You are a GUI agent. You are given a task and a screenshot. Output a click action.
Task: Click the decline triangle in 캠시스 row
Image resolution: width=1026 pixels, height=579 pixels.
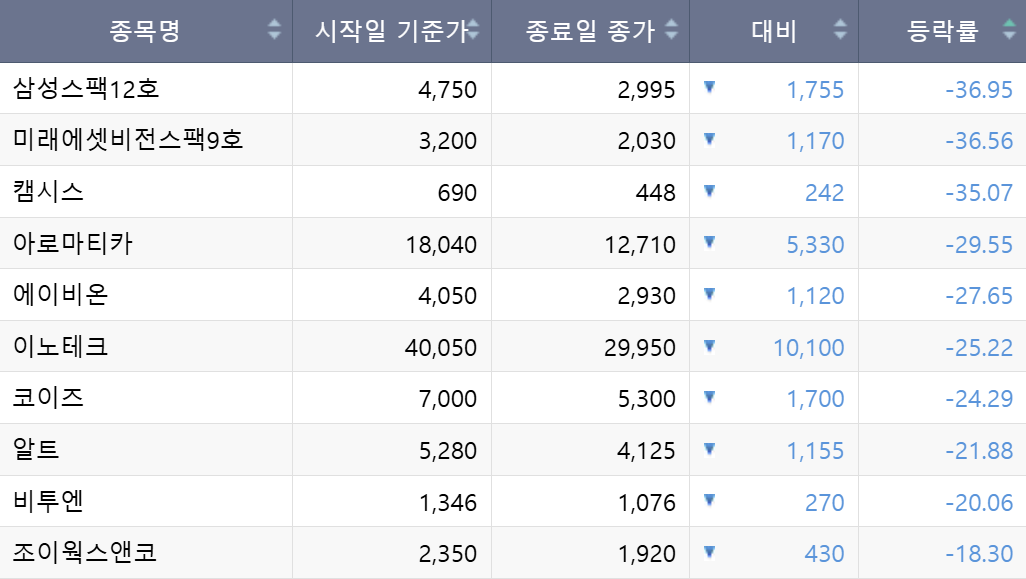coord(710,192)
